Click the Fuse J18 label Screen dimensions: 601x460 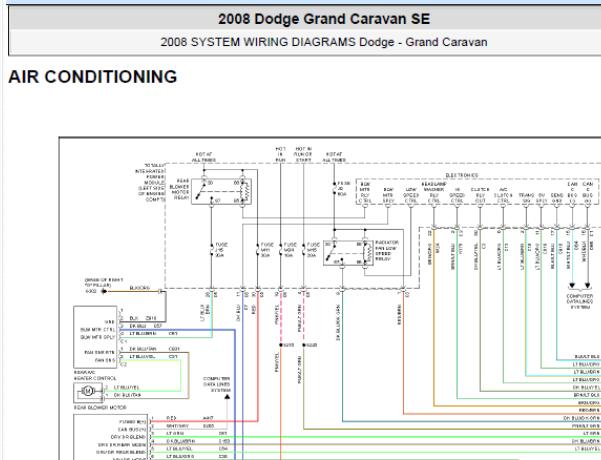click(221, 250)
